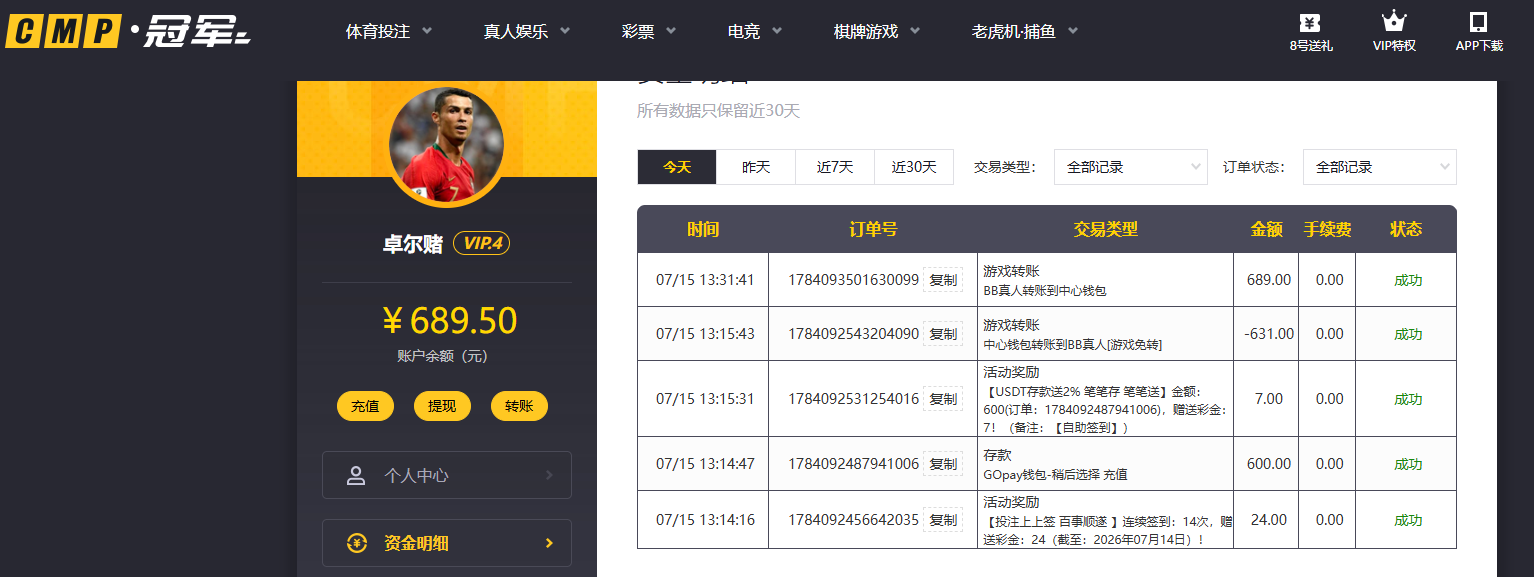Viewport: 1534px width, 577px height.
Task: Copy order number 1784092487941006
Action: (943, 464)
